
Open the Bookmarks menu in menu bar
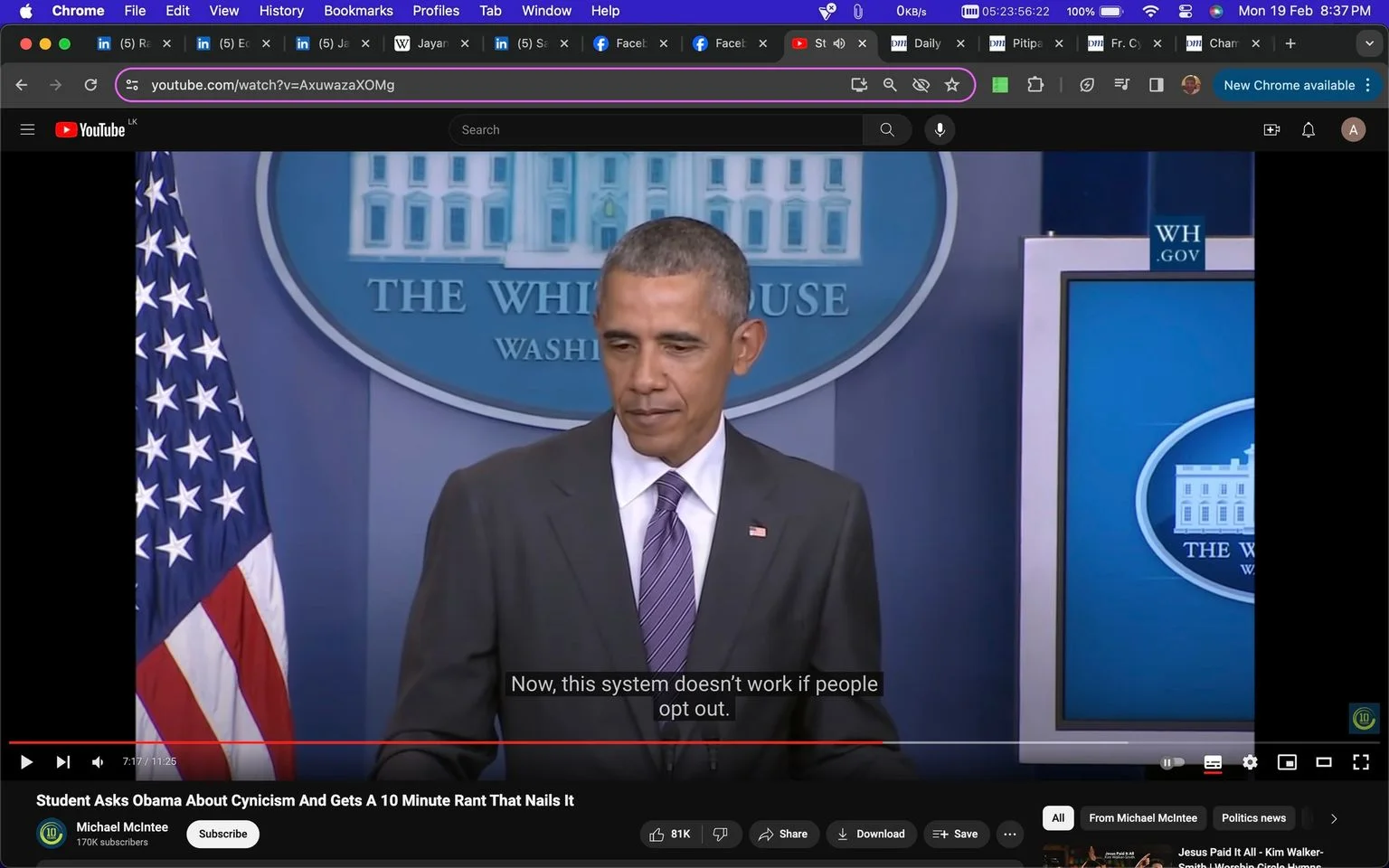(358, 11)
